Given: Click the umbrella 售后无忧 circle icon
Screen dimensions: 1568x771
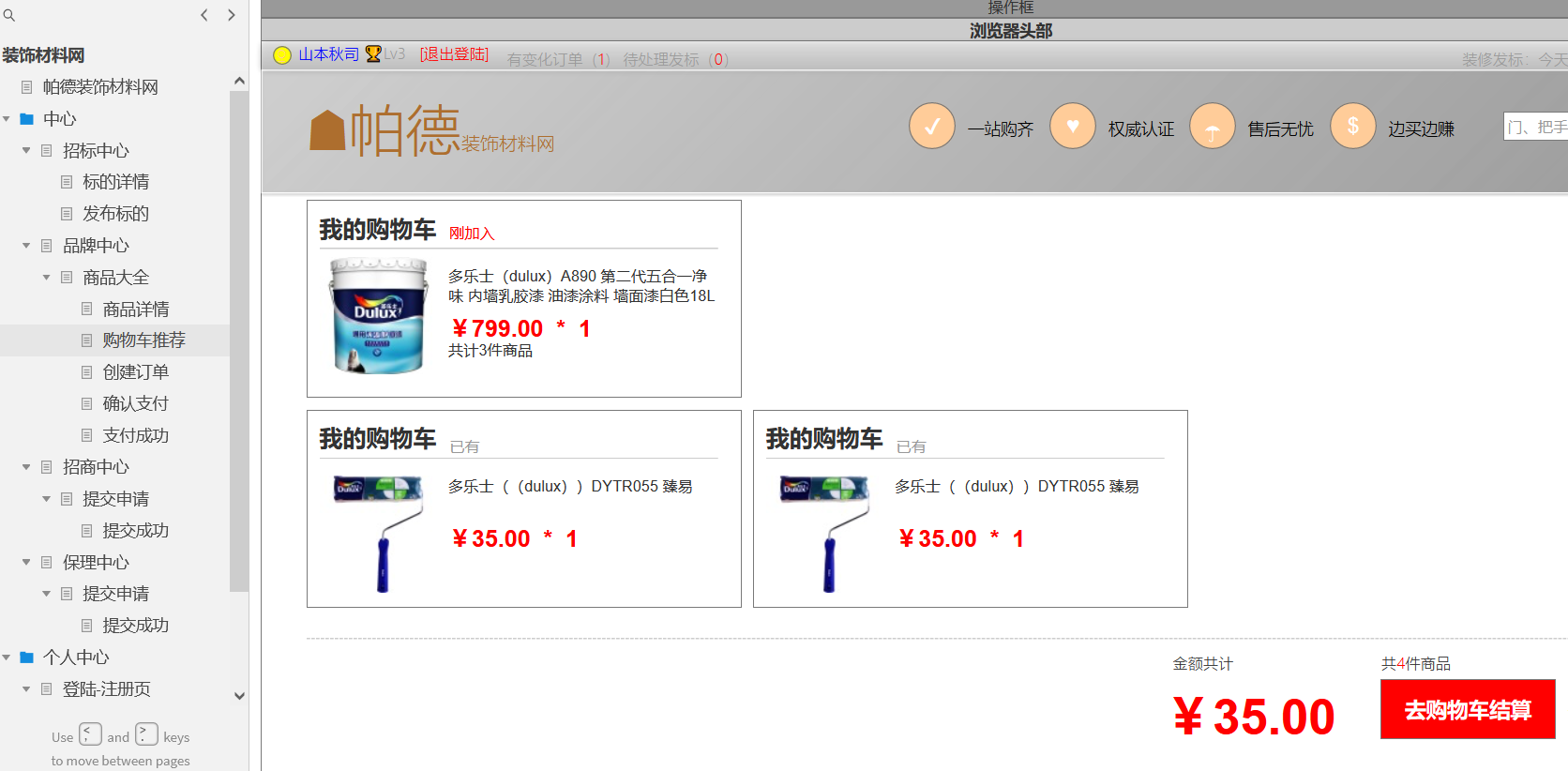Looking at the screenshot, I should [x=1213, y=127].
